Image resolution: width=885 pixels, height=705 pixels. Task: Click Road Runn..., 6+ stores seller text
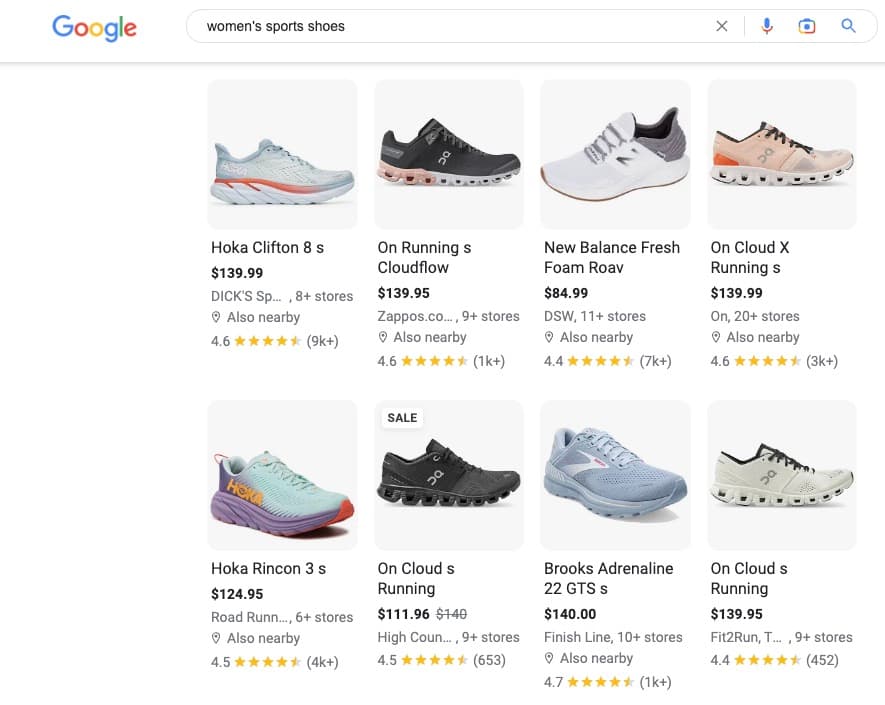pos(282,618)
